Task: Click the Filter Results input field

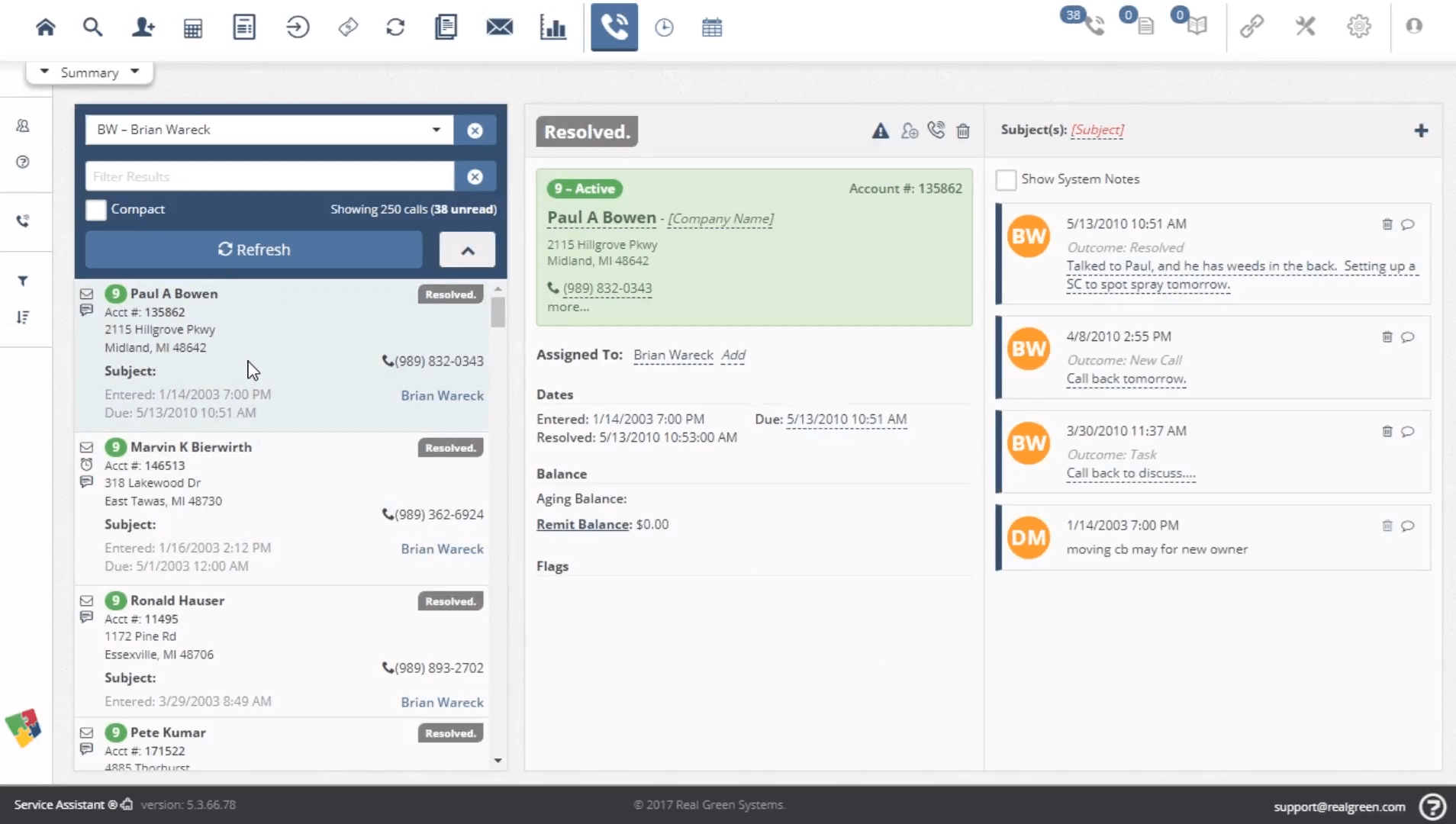Action: pos(269,176)
